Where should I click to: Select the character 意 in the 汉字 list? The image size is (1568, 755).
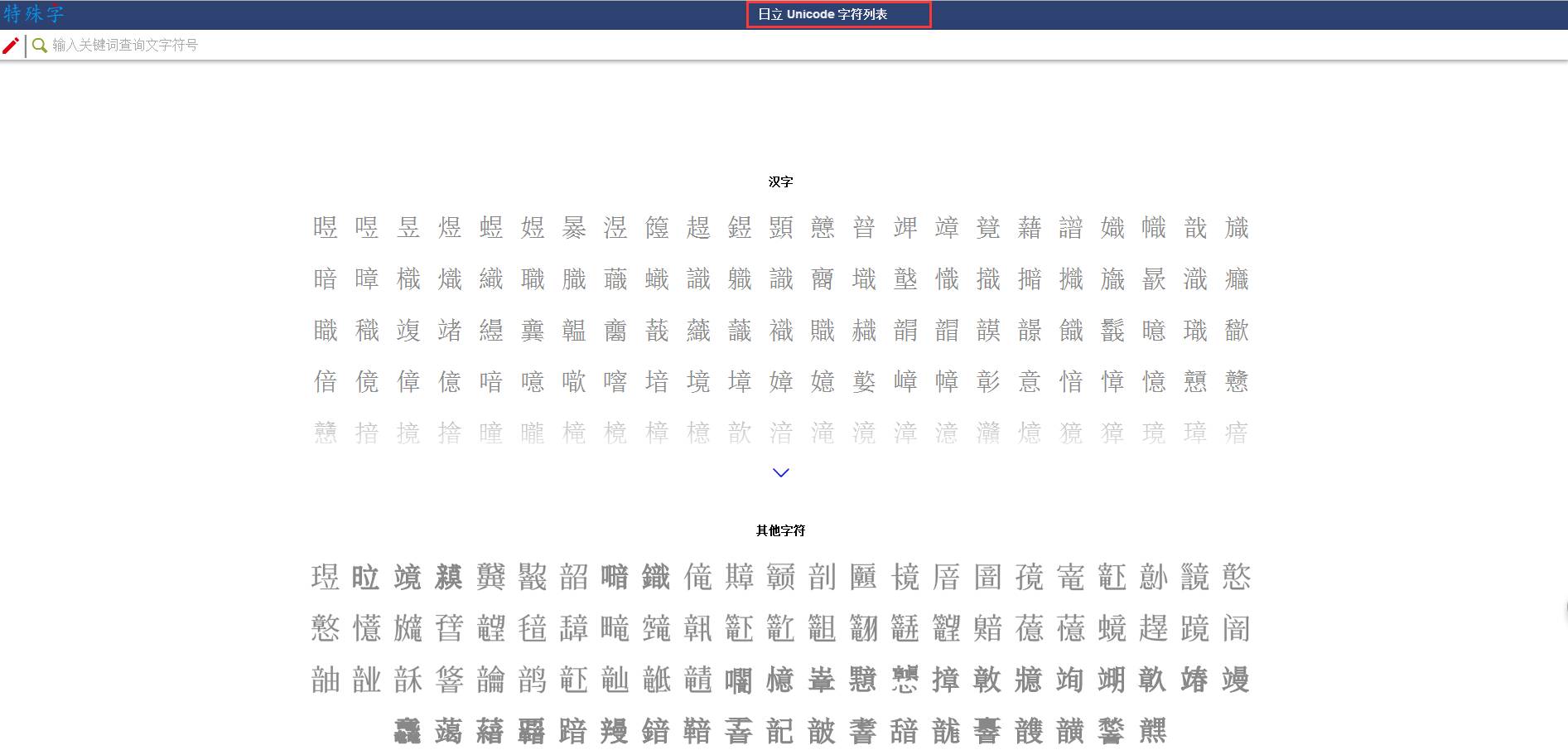click(x=1030, y=381)
